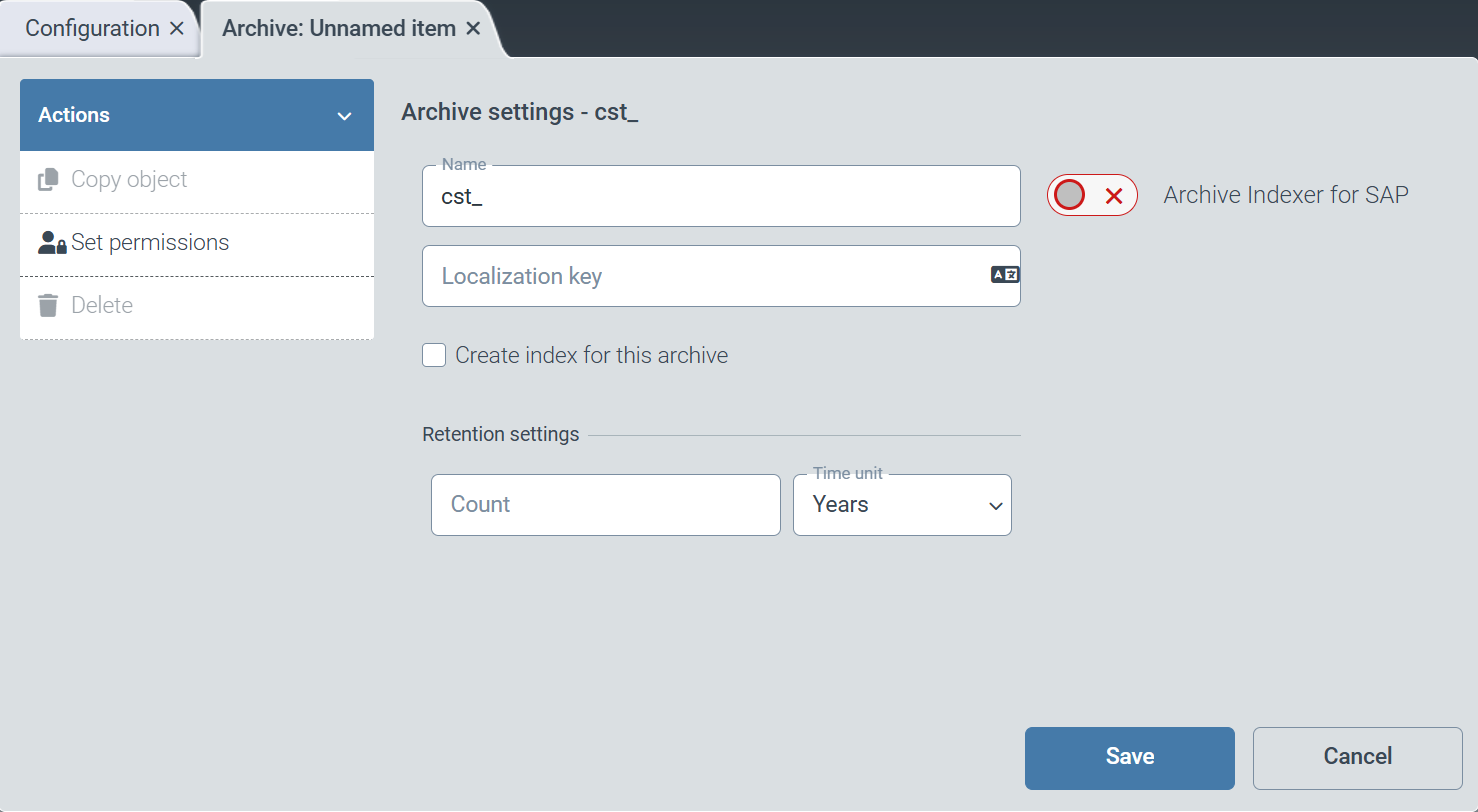Collapse the Actions panel with its chevron
Image resolution: width=1478 pixels, height=812 pixels.
(345, 114)
